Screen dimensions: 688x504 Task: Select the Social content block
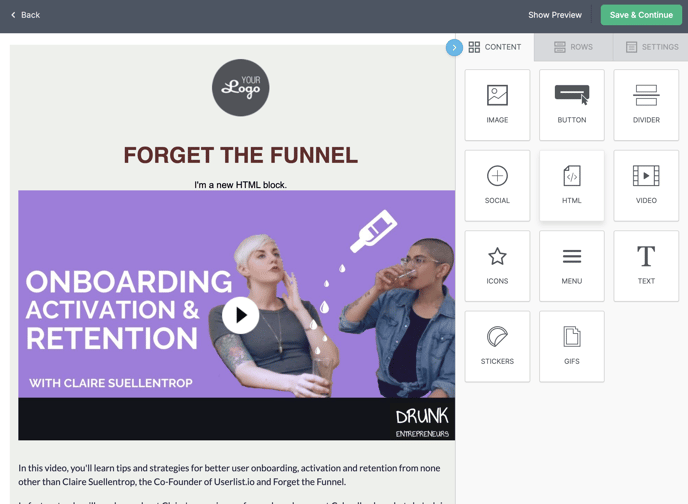click(x=497, y=186)
